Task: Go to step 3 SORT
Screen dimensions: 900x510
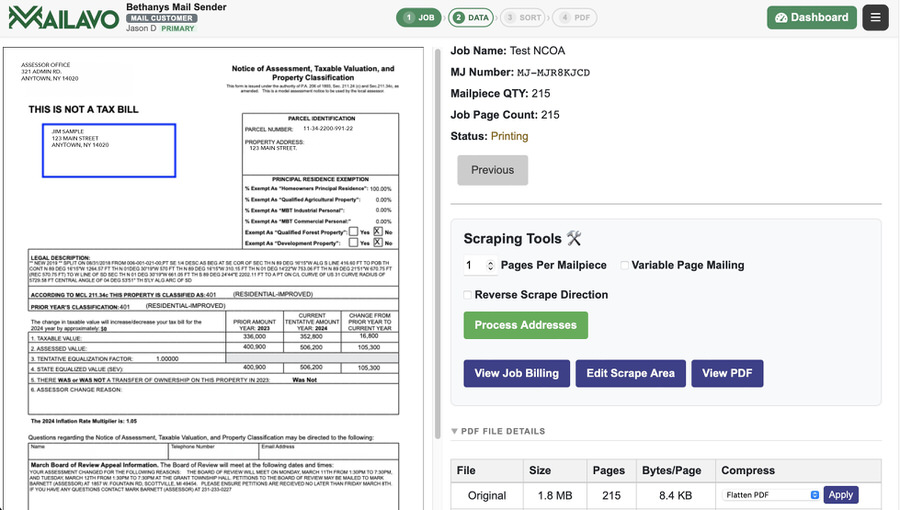Action: 523,18
